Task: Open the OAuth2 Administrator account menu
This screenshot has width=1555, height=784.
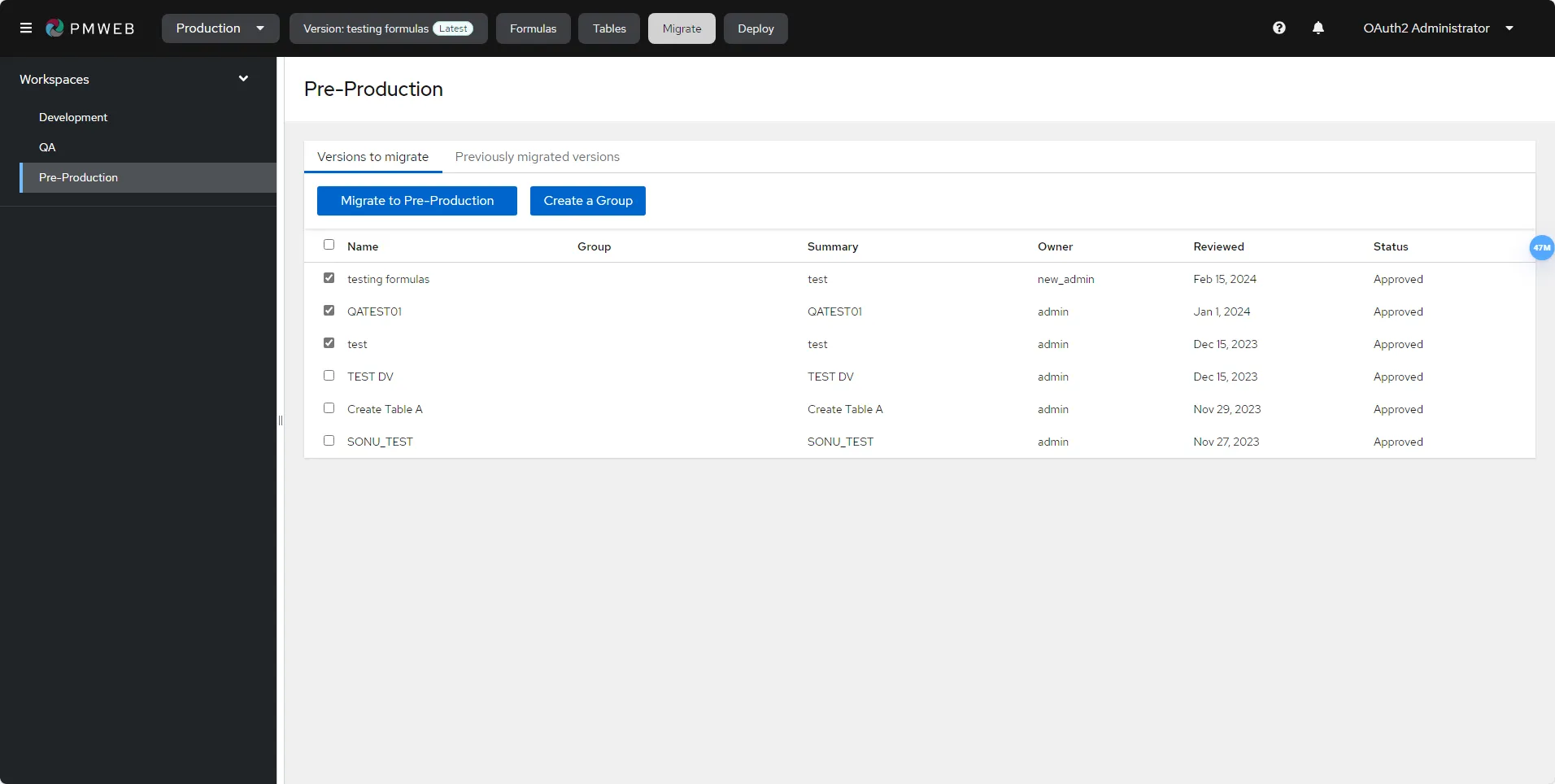Action: (x=1435, y=28)
